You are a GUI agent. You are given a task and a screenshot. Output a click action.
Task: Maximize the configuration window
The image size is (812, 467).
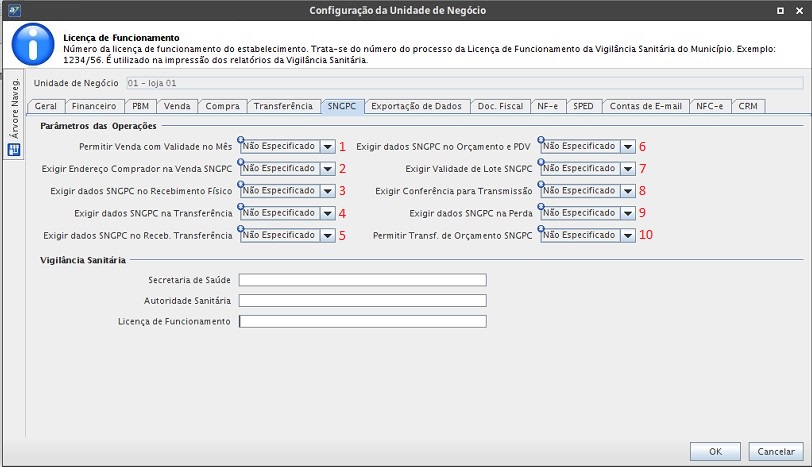click(x=780, y=10)
